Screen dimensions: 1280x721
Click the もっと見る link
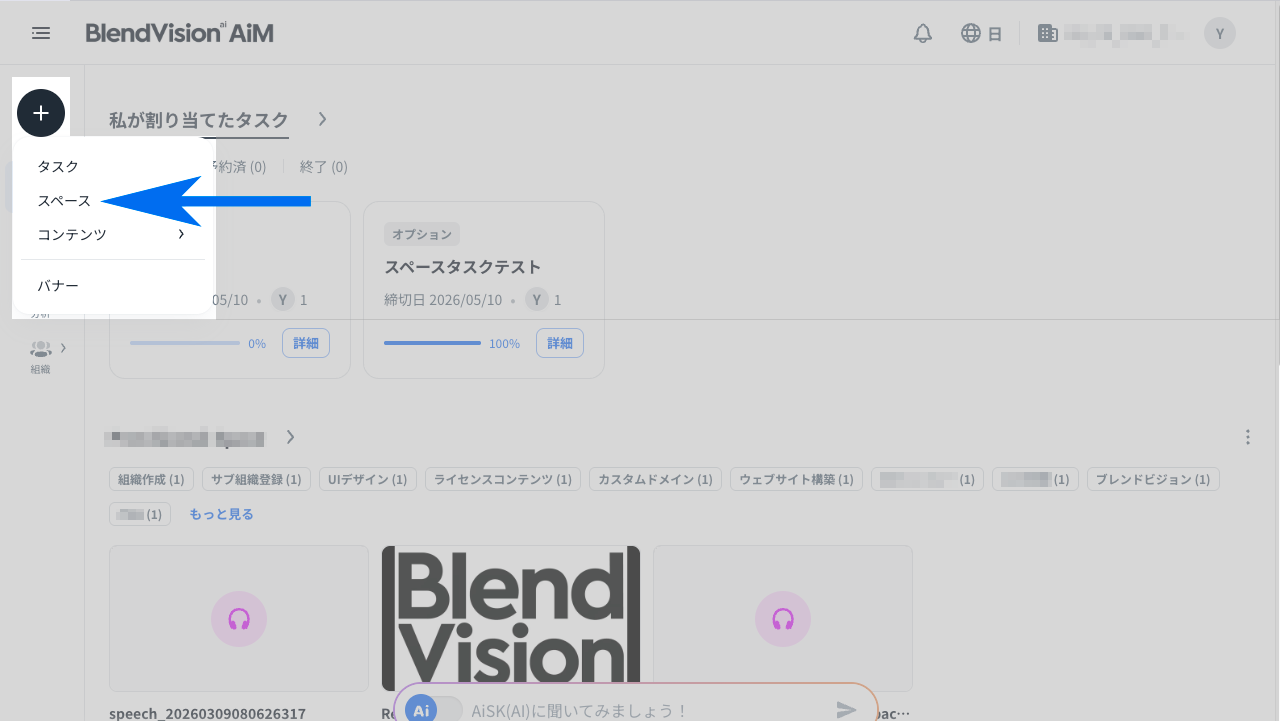pyautogui.click(x=221, y=514)
